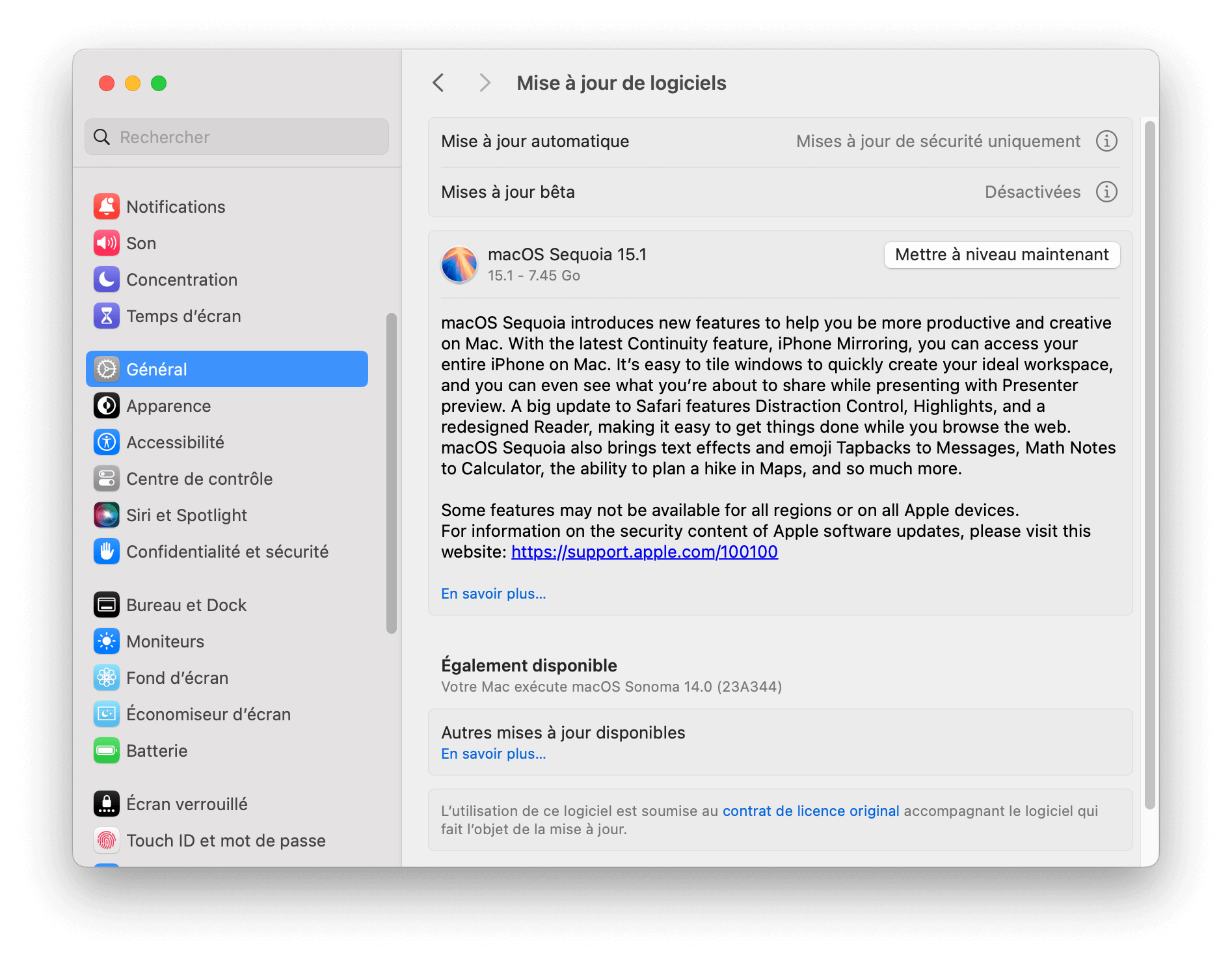1232x963 pixels.
Task: Click the red close window button
Action: click(x=107, y=83)
